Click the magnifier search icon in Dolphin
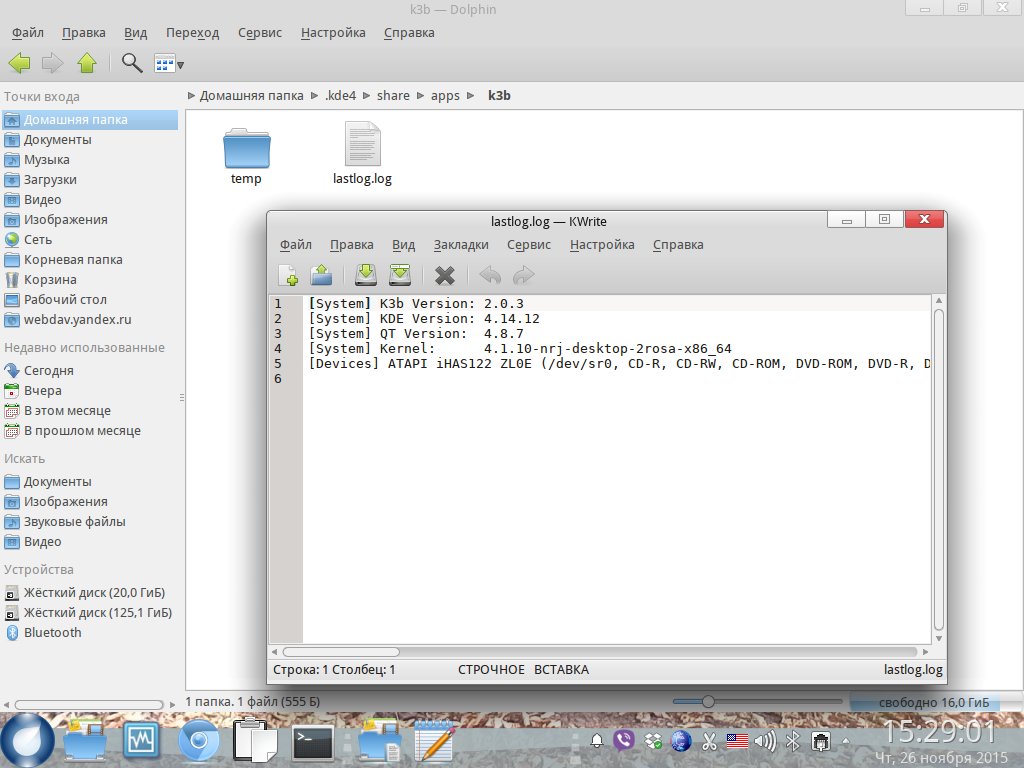Viewport: 1024px width, 768px height. point(131,63)
